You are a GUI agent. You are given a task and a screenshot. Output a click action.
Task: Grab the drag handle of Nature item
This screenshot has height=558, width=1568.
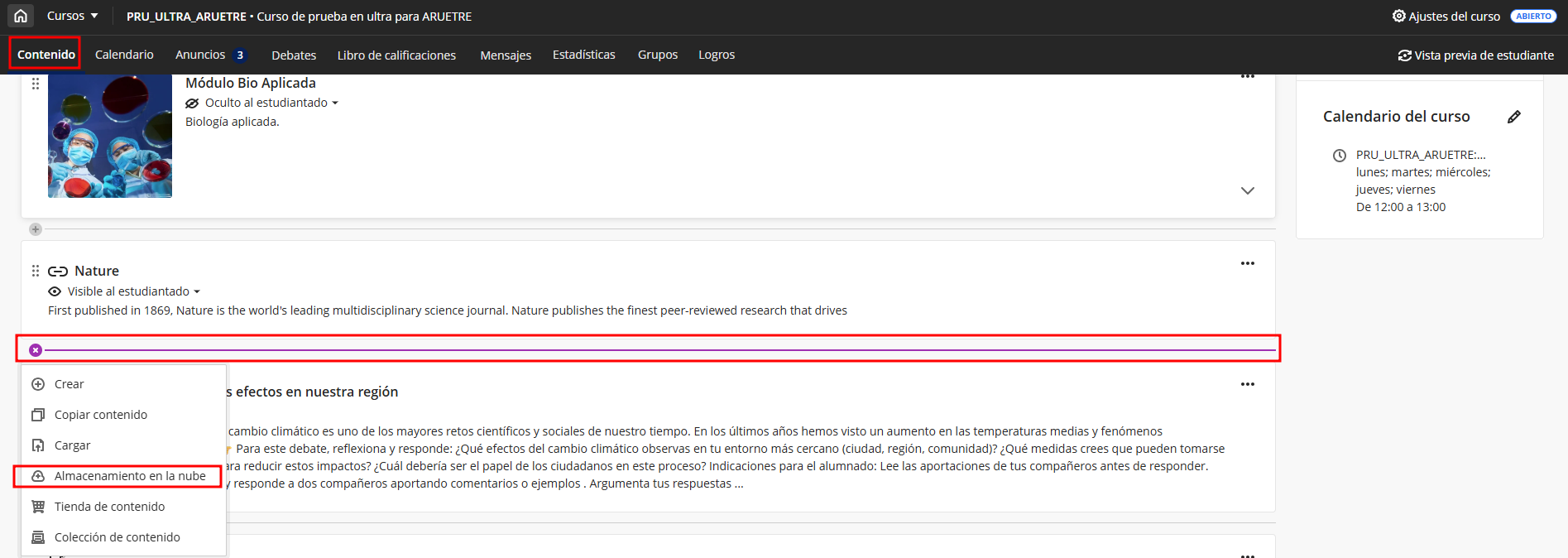coord(36,271)
